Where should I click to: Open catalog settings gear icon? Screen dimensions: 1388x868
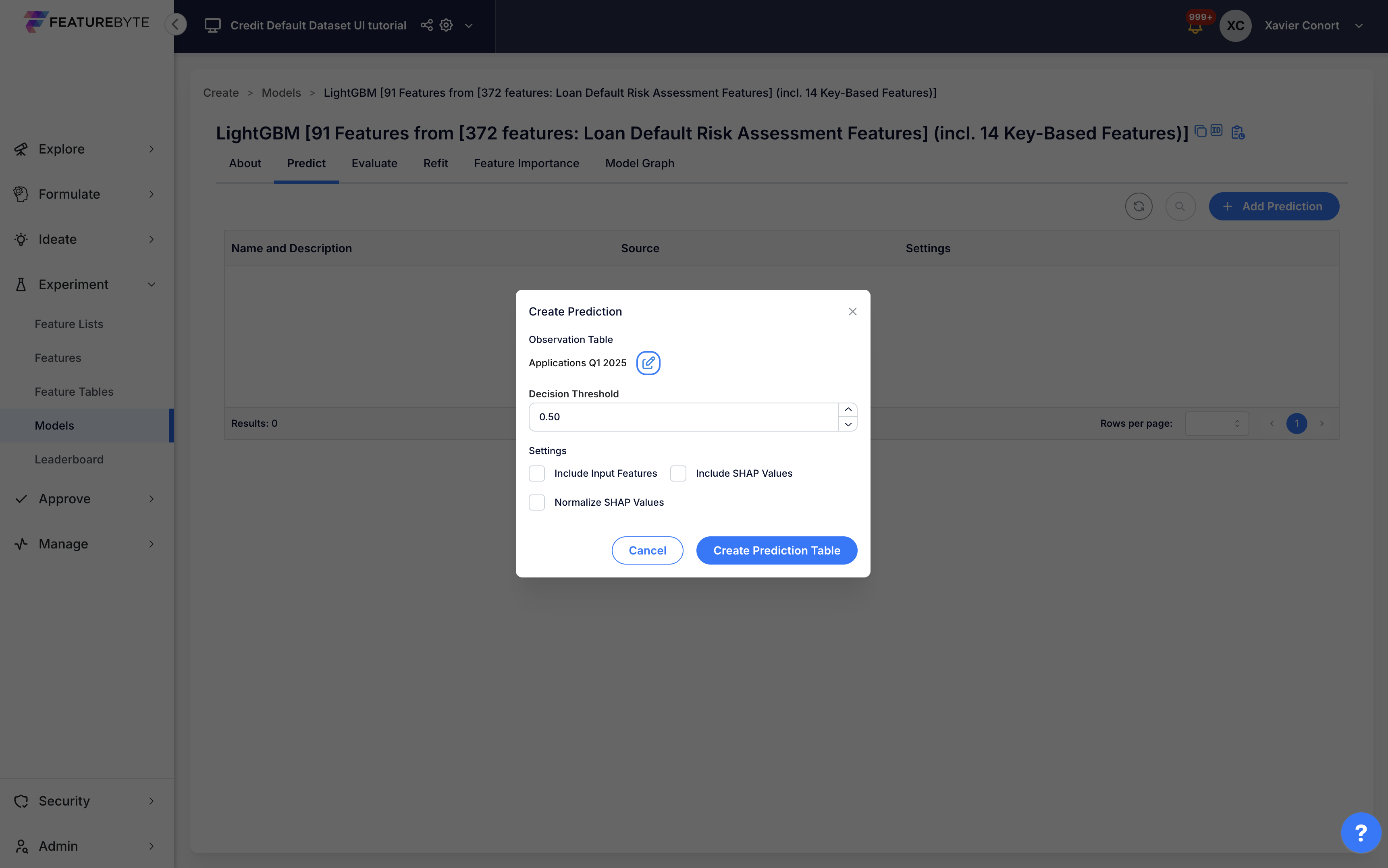point(446,25)
